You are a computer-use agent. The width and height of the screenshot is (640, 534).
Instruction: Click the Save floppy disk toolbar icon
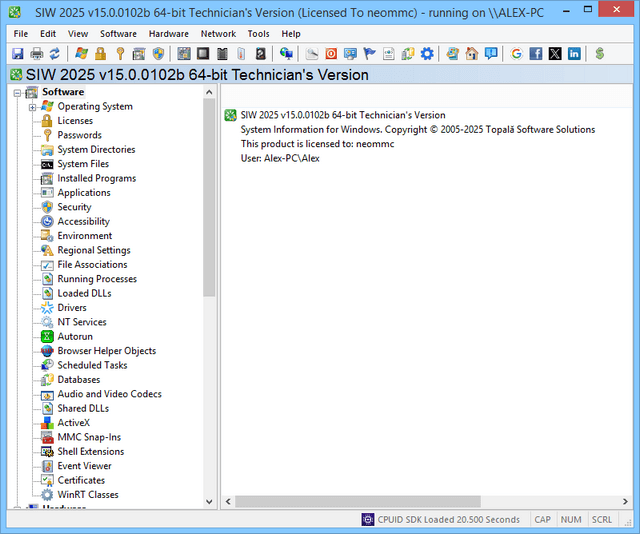pyautogui.click(x=17, y=53)
